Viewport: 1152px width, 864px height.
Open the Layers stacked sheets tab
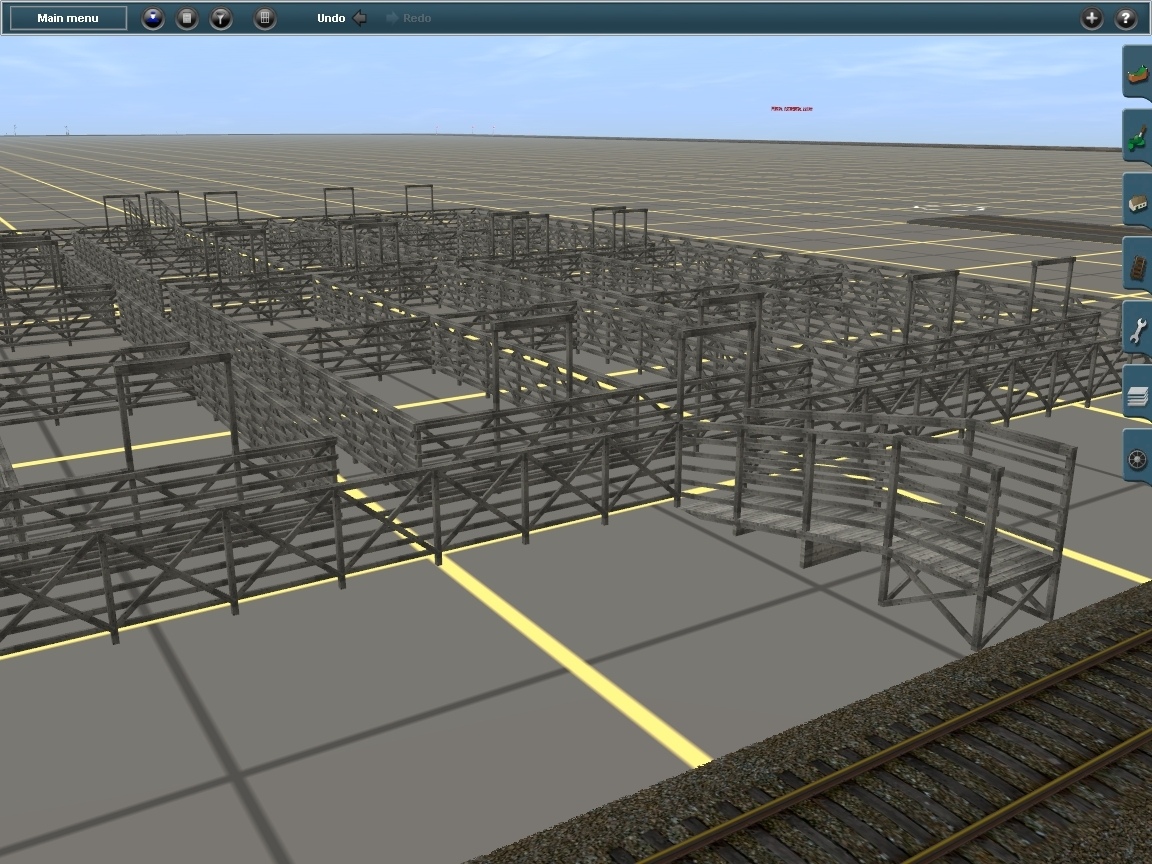pyautogui.click(x=1137, y=396)
